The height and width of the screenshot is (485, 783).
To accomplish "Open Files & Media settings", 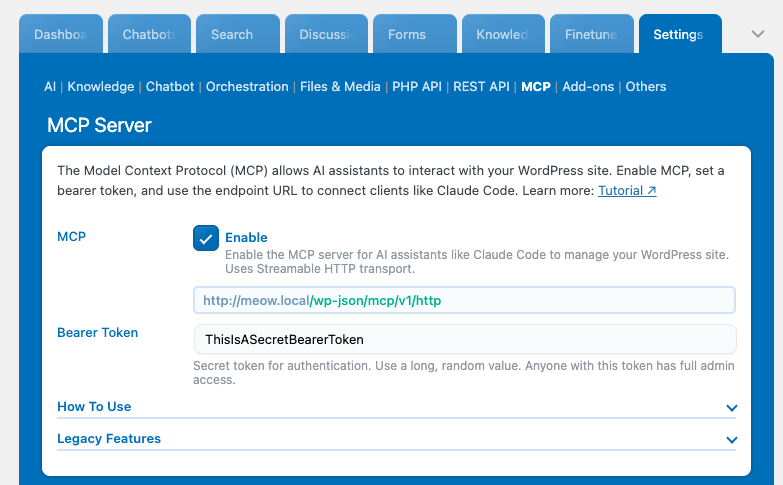I will tap(340, 87).
